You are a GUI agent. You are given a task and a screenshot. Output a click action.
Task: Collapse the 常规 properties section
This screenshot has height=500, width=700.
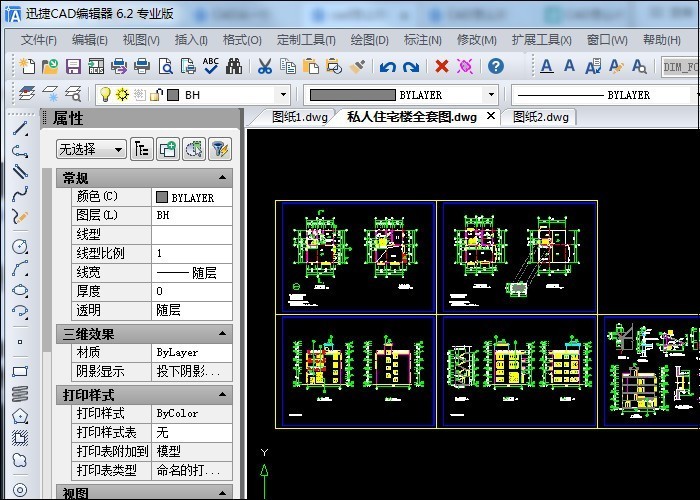tap(222, 178)
